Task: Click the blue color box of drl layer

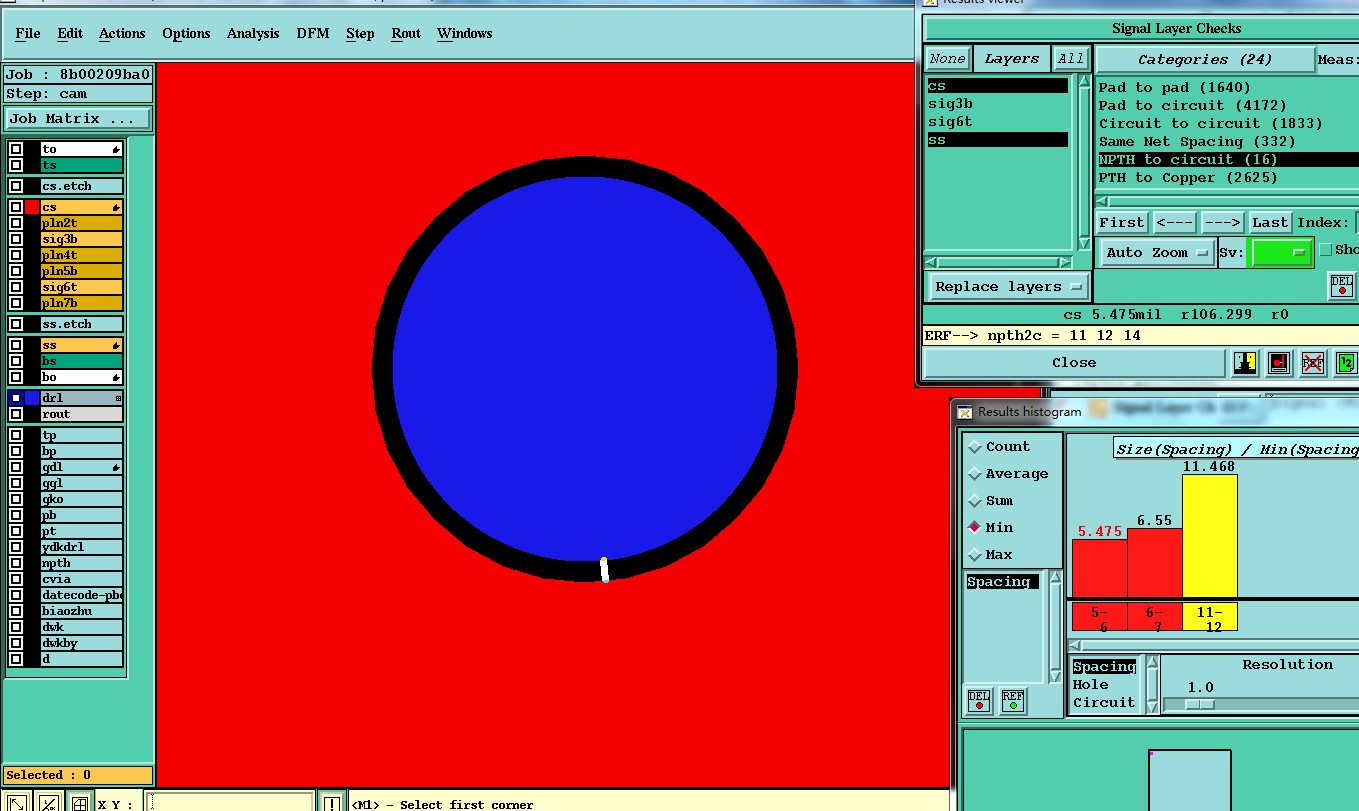Action: (32, 398)
